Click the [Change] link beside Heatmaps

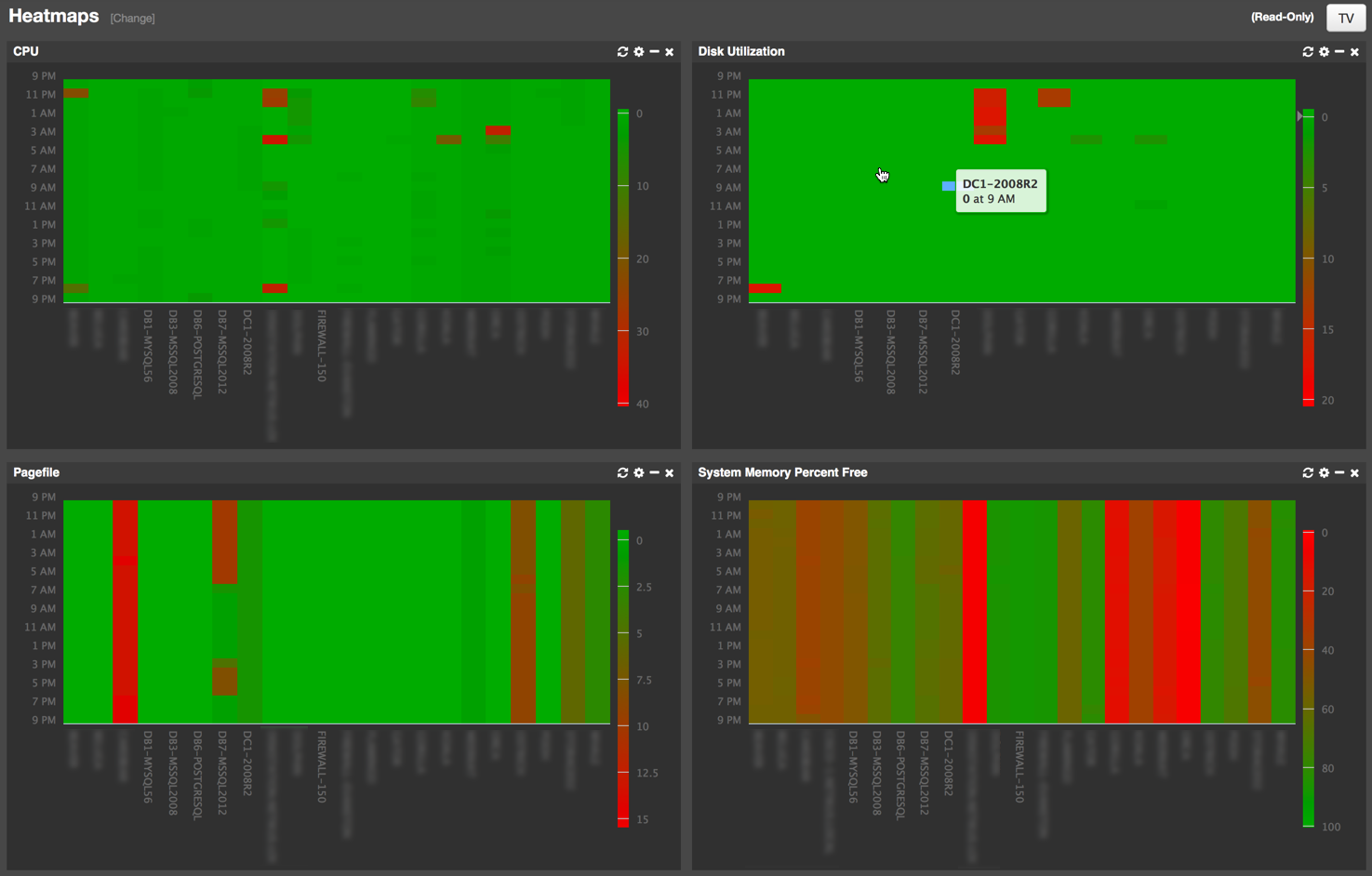point(132,19)
